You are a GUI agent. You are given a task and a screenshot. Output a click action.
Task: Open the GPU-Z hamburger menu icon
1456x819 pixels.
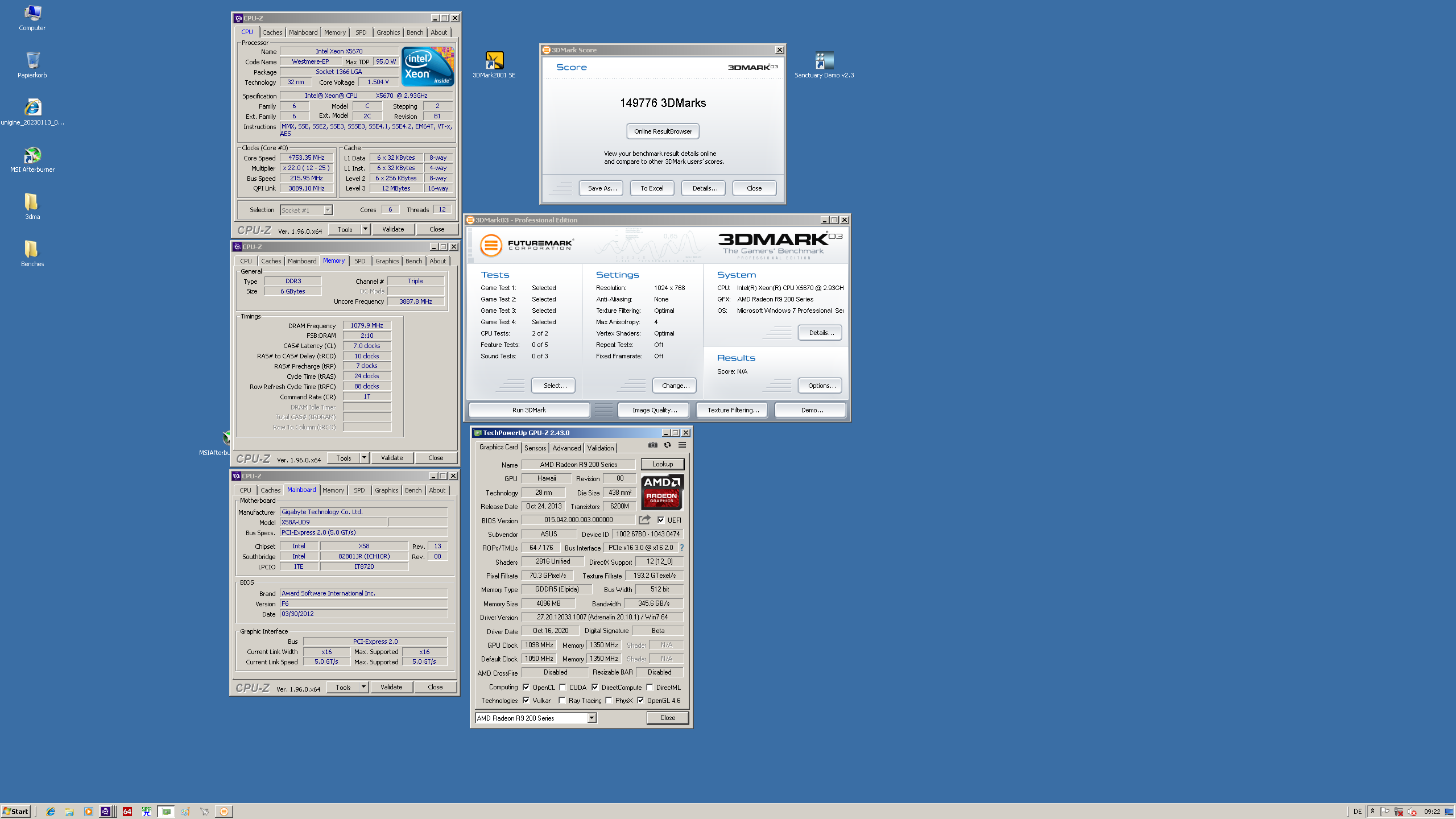click(682, 445)
